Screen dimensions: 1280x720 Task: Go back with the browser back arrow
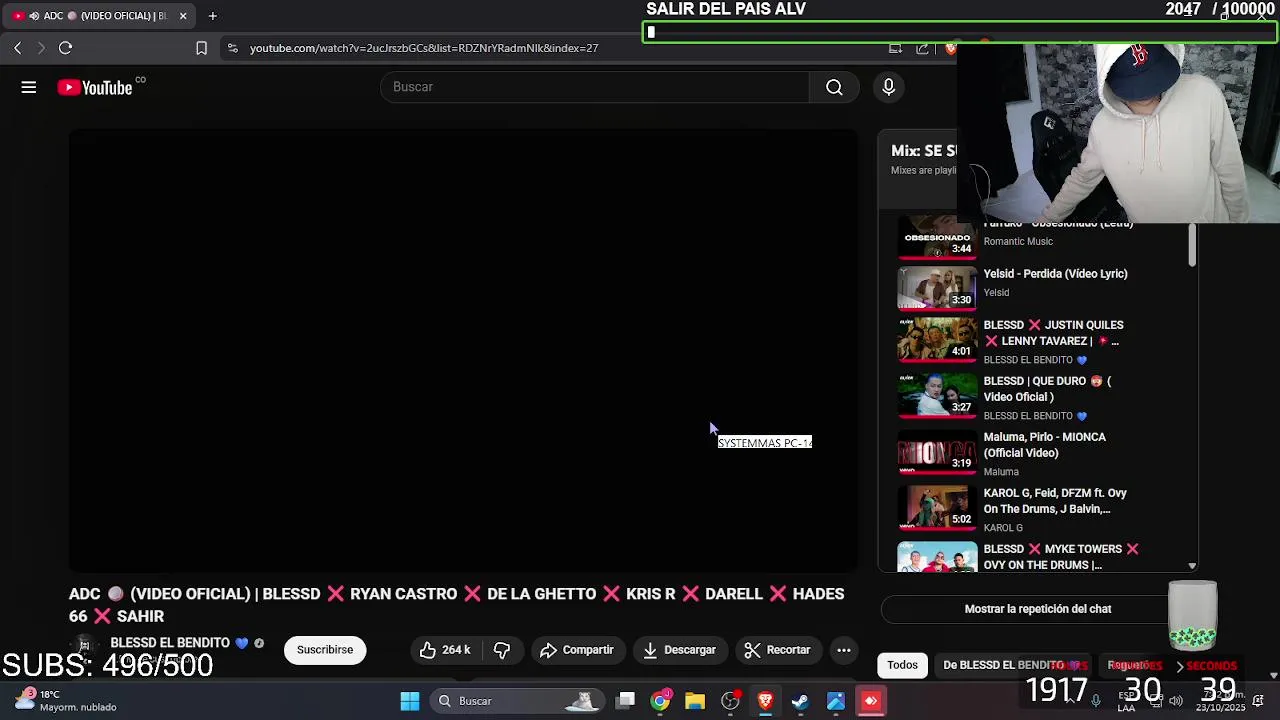pos(17,48)
